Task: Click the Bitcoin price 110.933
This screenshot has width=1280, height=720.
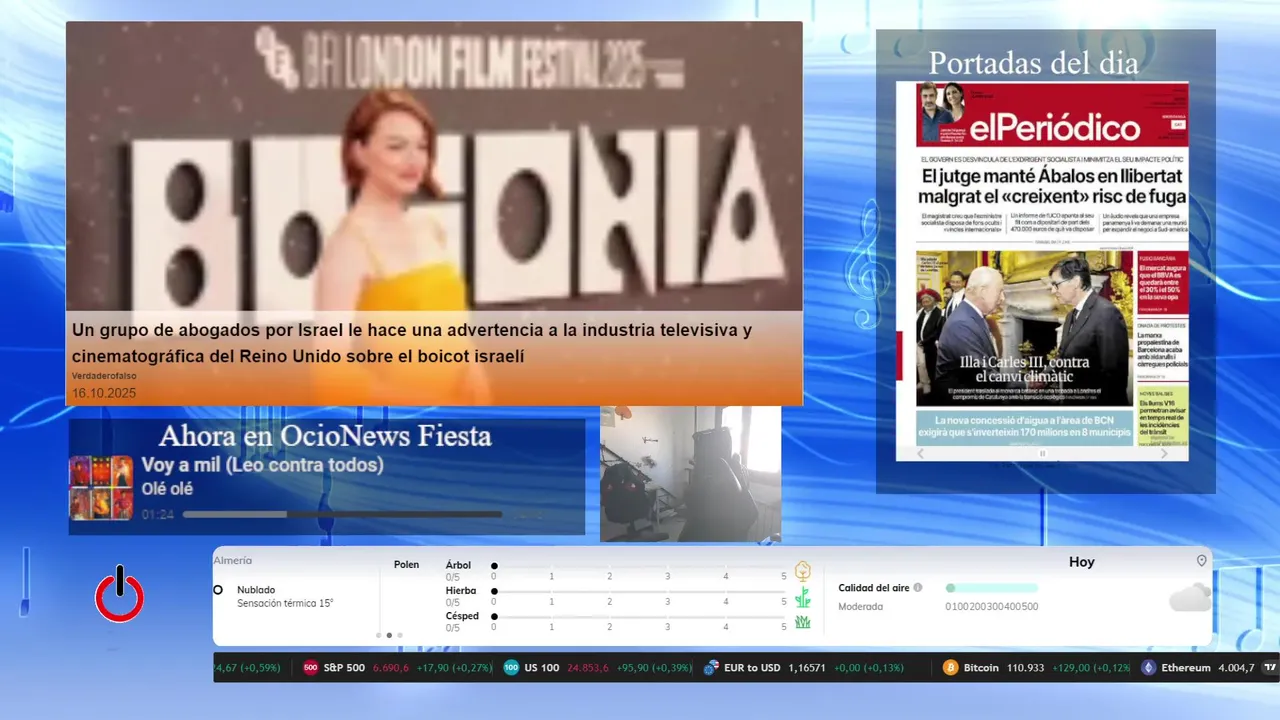Action: [1026, 667]
